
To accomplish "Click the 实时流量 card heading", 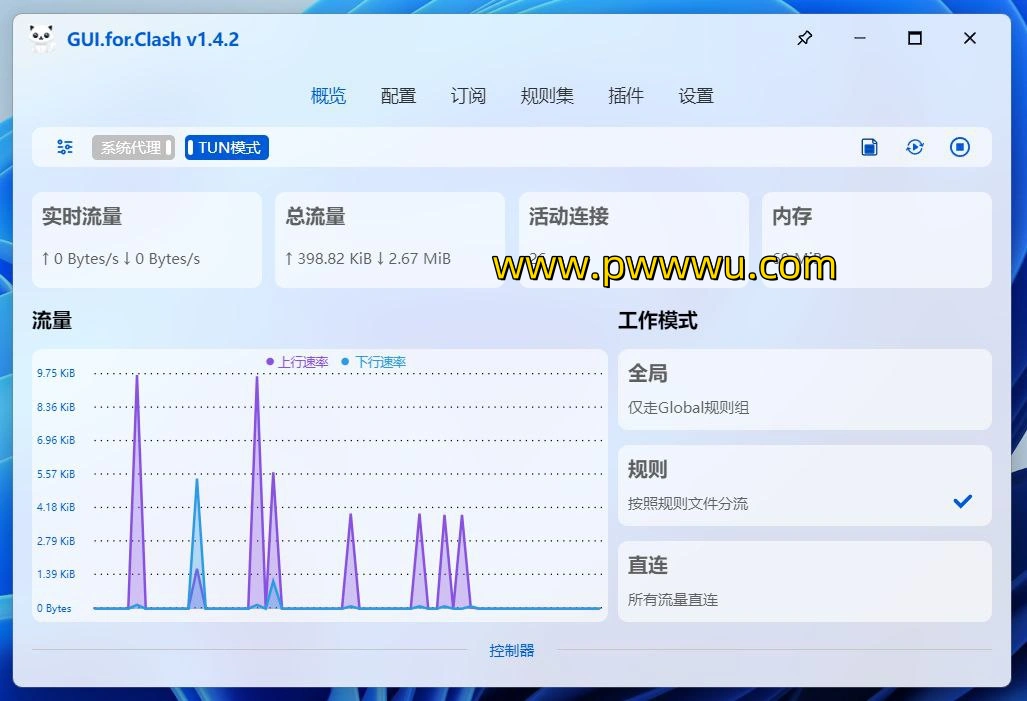I will (82, 216).
